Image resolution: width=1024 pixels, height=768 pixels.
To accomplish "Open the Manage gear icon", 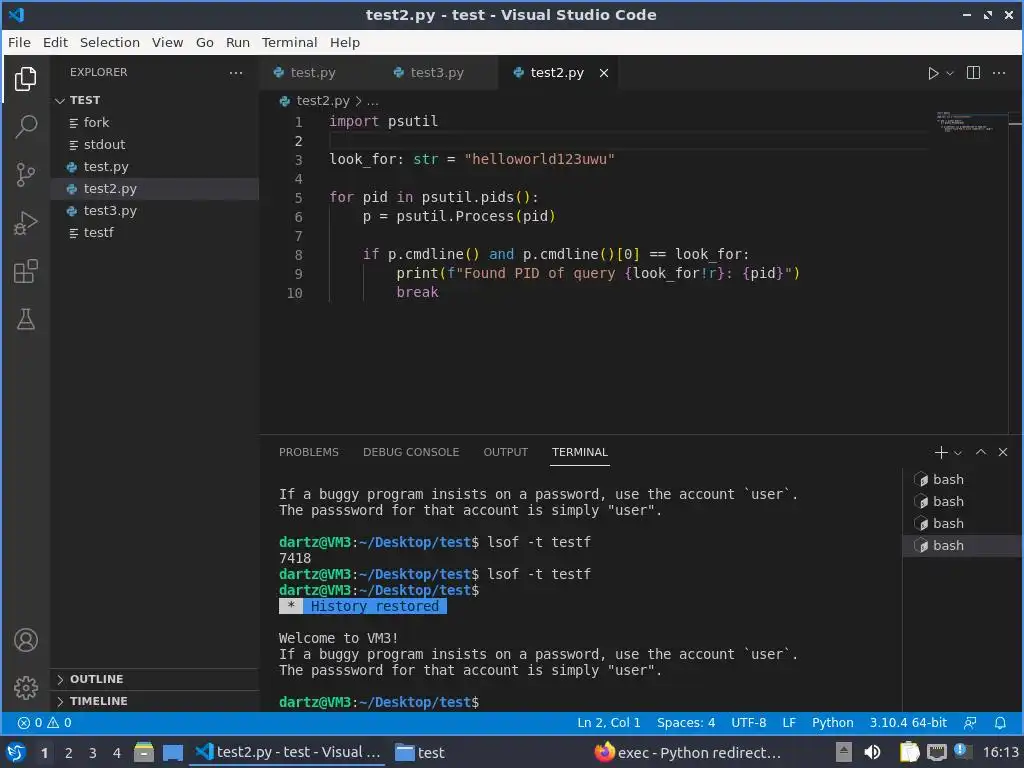I will click(25, 688).
